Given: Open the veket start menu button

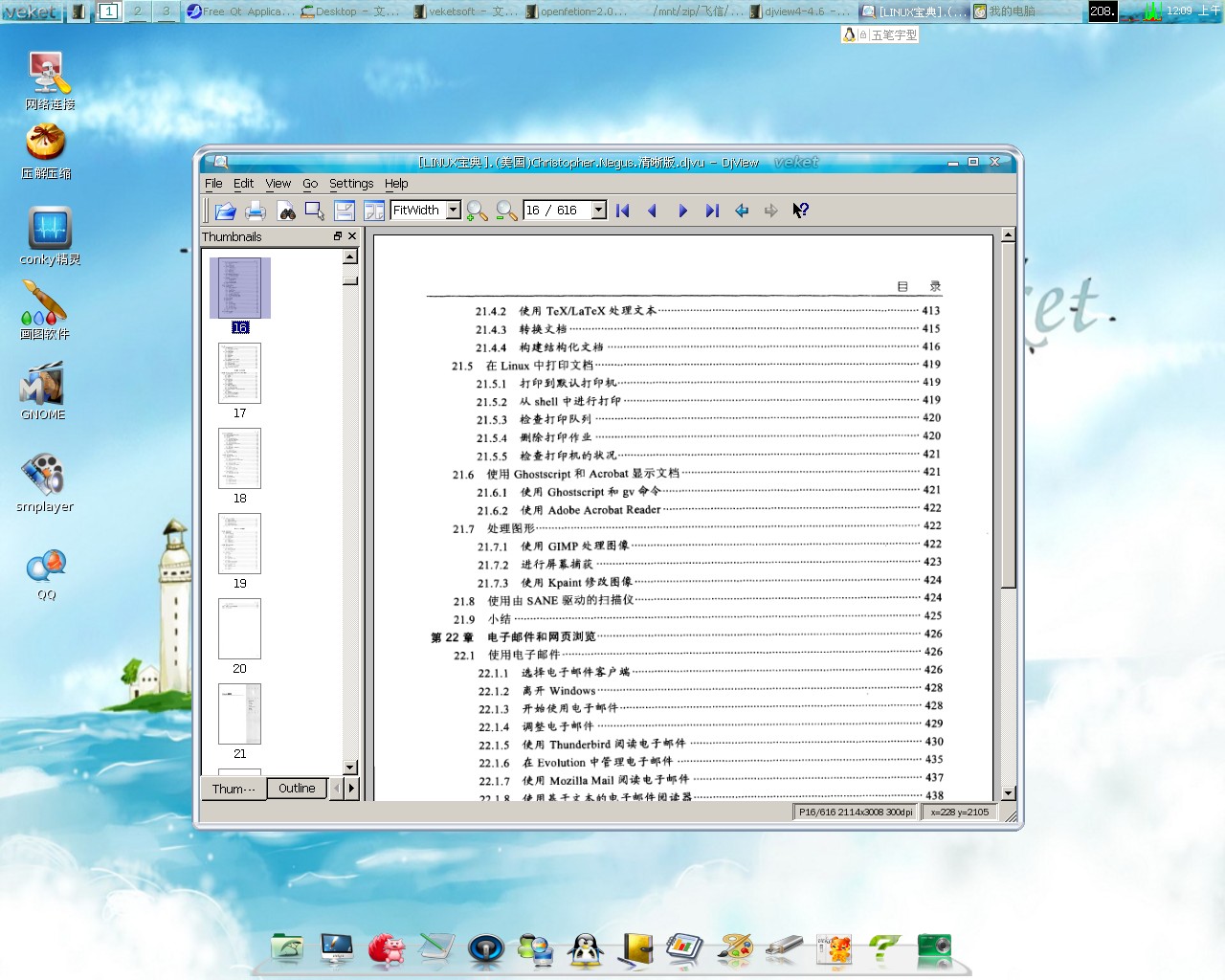Looking at the screenshot, I should 32,11.
